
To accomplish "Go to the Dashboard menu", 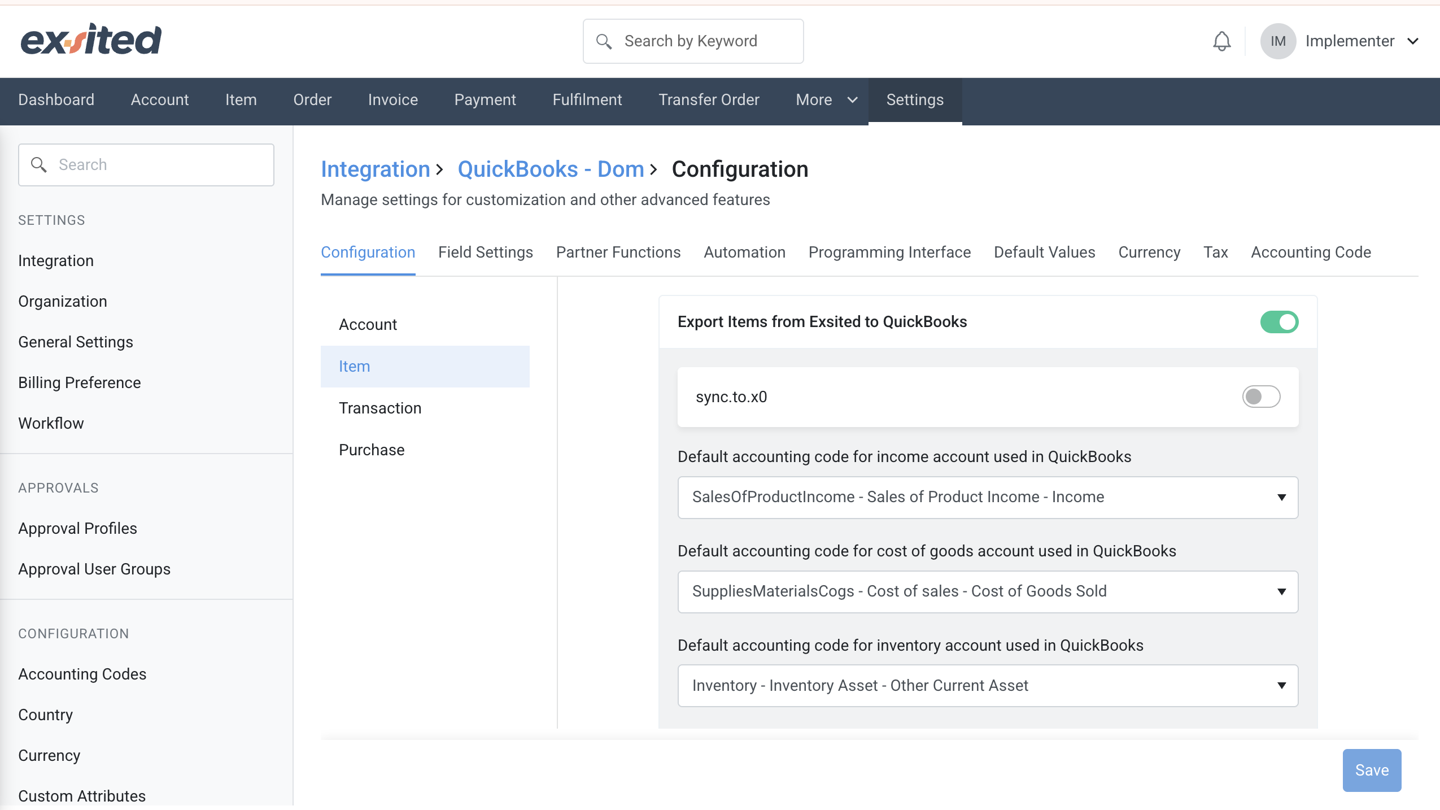I will pos(56,100).
